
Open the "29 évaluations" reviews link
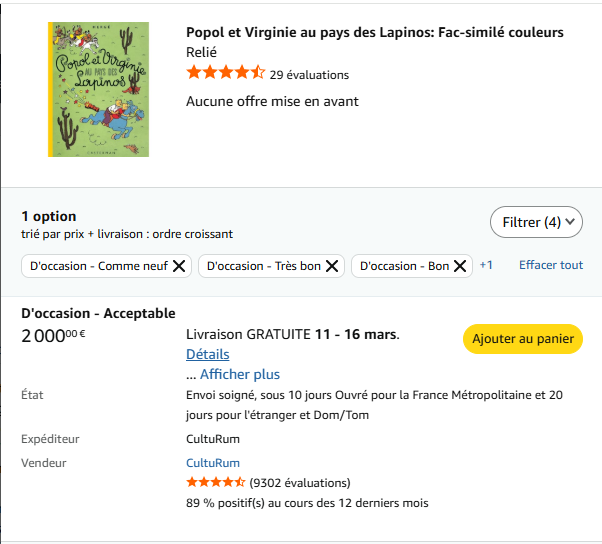[309, 74]
